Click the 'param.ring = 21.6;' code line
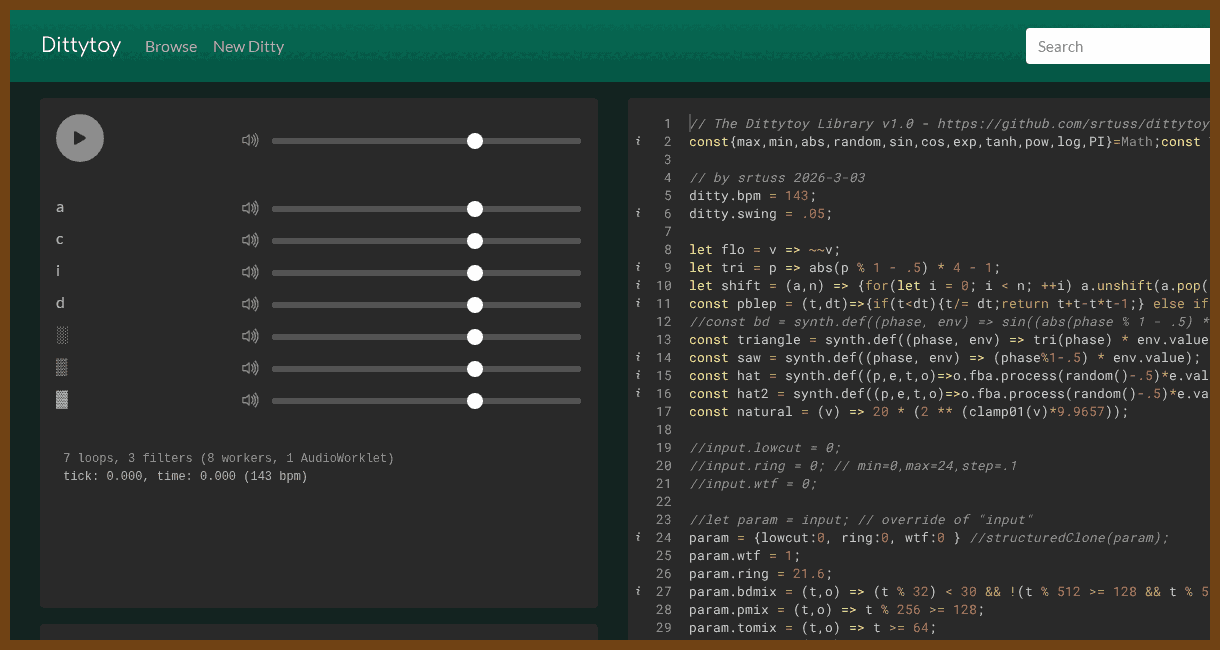 coord(761,574)
